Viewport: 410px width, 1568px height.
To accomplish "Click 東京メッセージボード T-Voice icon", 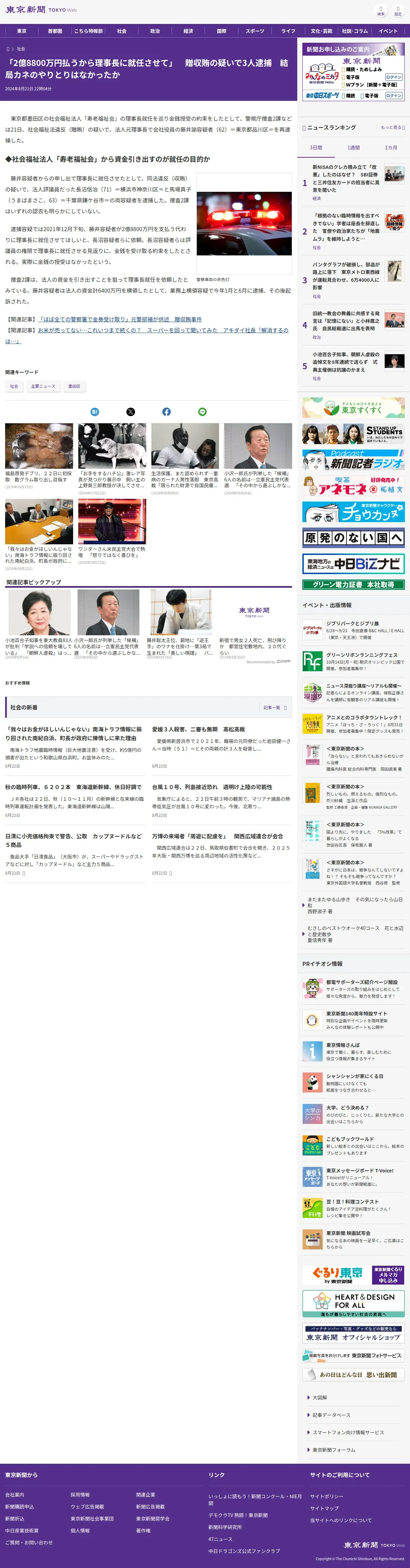I will [312, 1177].
